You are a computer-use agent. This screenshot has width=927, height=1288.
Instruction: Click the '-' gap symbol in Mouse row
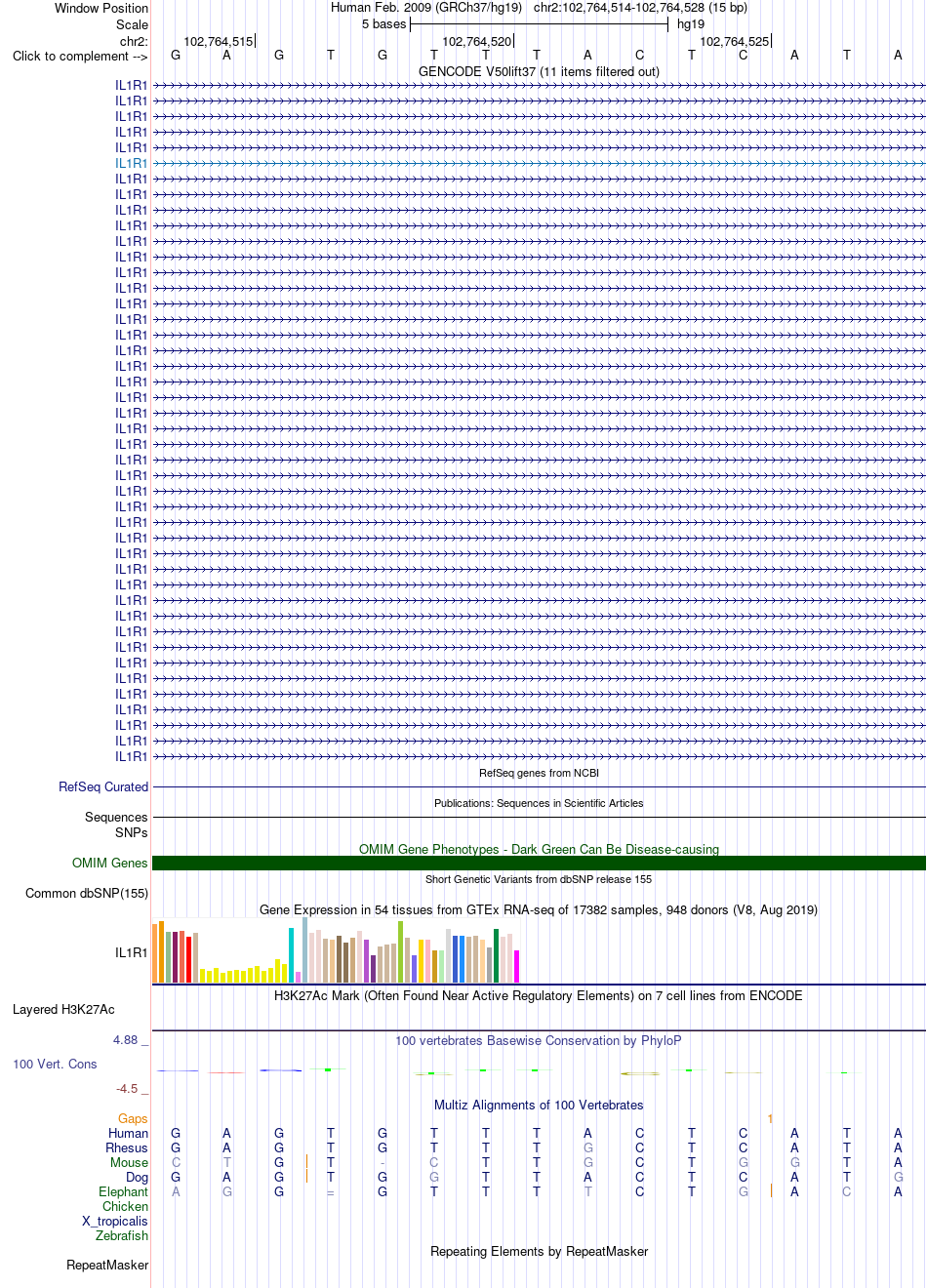[x=383, y=1163]
